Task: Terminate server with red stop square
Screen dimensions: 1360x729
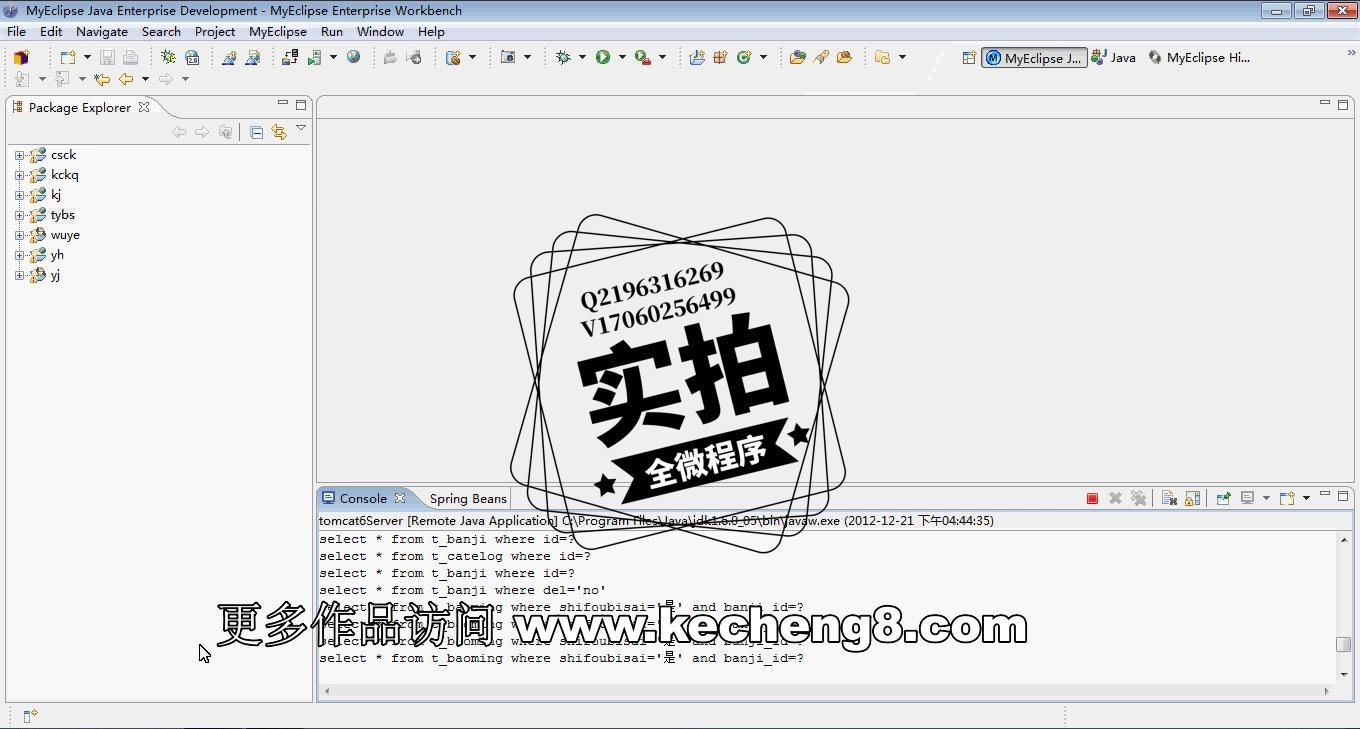Action: tap(1092, 498)
